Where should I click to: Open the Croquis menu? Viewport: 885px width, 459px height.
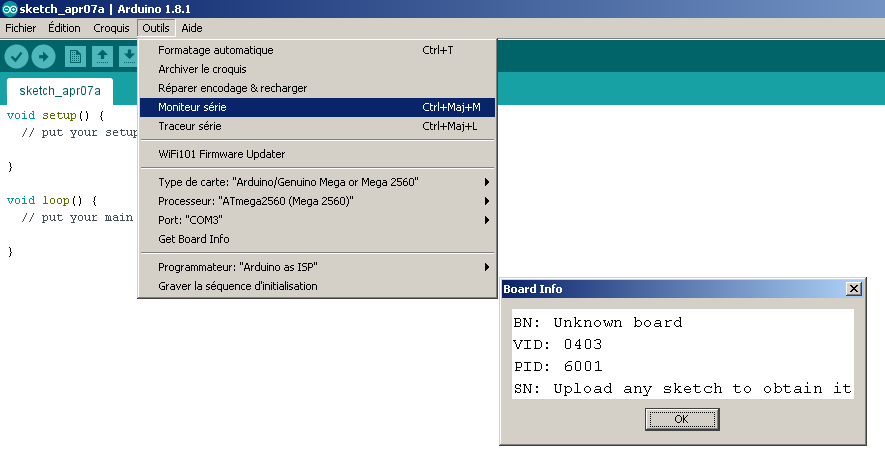coord(111,28)
